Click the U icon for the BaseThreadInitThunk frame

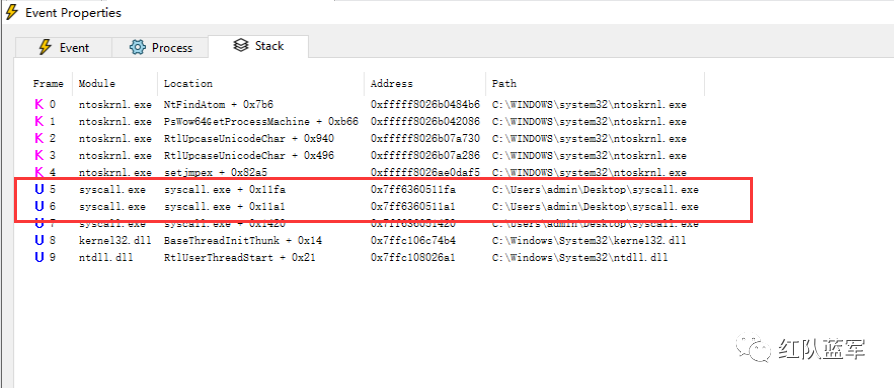tap(39, 240)
